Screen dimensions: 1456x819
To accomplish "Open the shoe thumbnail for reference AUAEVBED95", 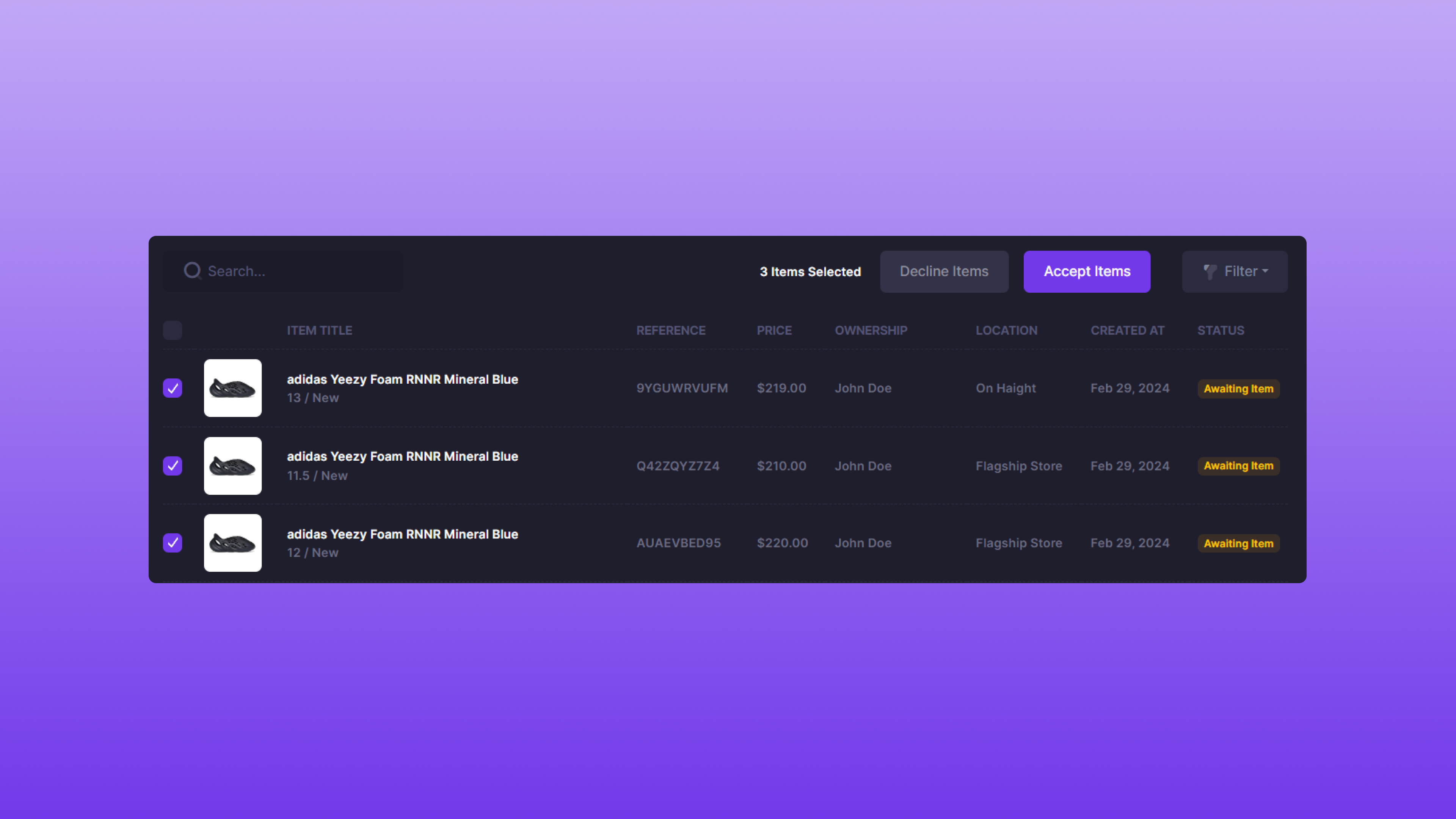I will 232,543.
